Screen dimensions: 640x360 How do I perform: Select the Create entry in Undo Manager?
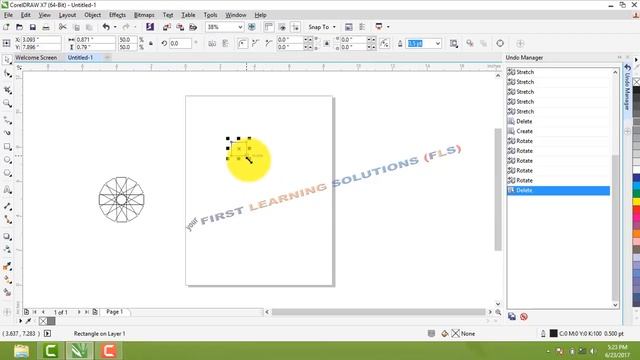pos(558,131)
